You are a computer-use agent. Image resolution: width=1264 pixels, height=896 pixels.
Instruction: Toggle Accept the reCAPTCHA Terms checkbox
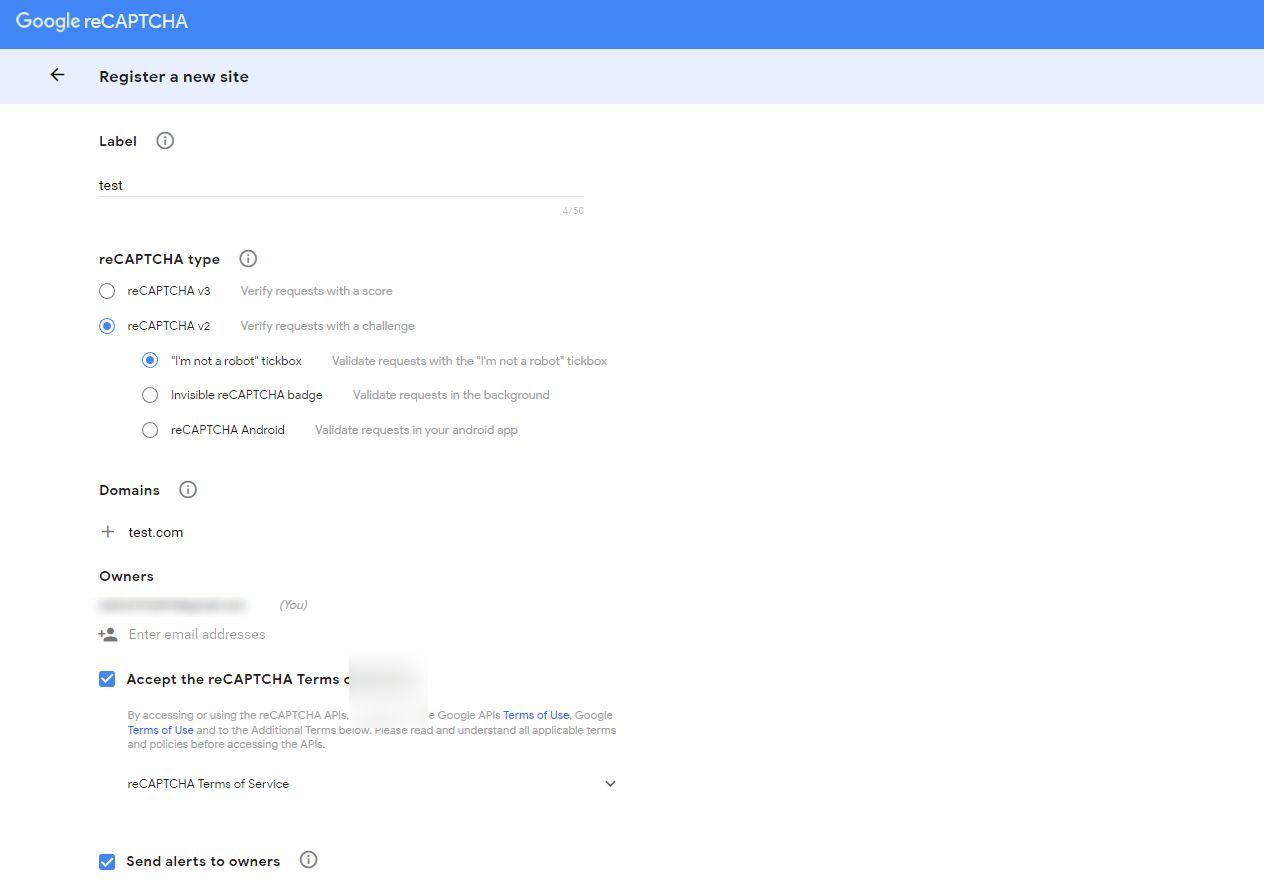(107, 679)
